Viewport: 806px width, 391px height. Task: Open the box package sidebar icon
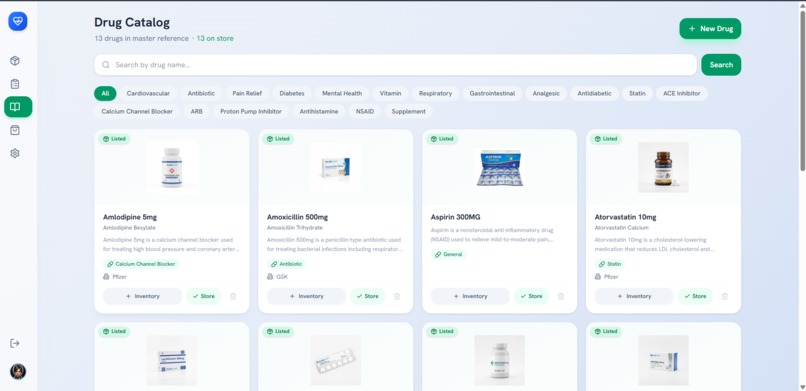click(15, 61)
